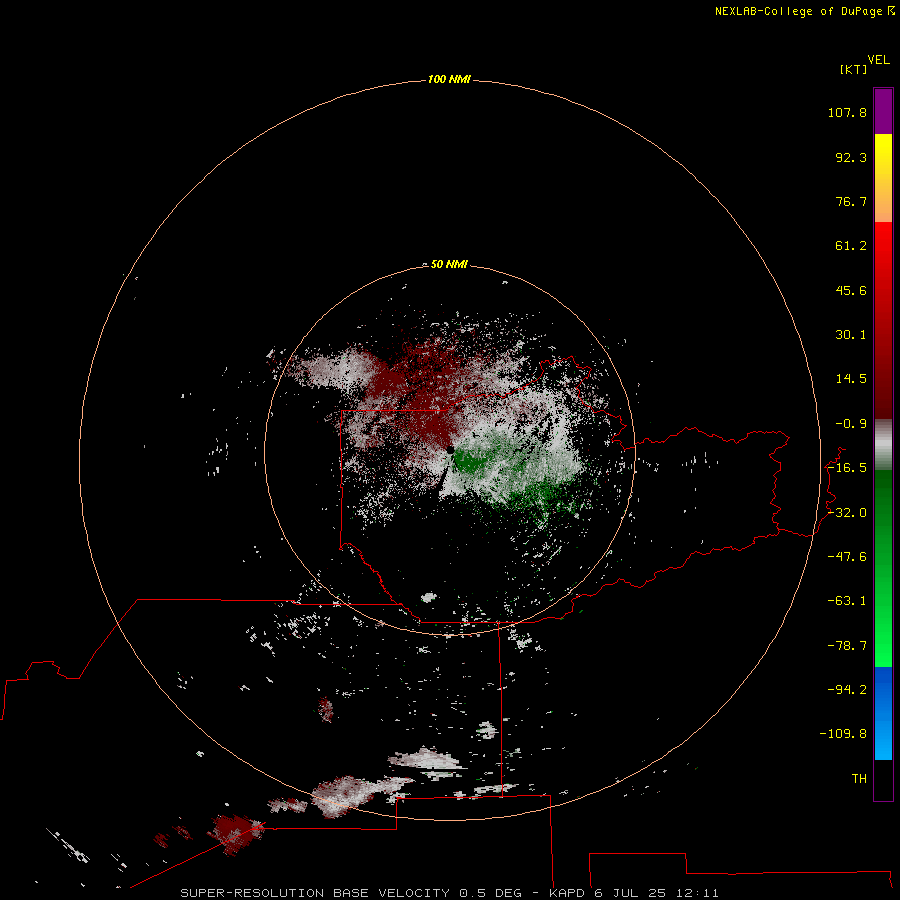Select the 14.5 legend value
This screenshot has width=900, height=900.
851,379
